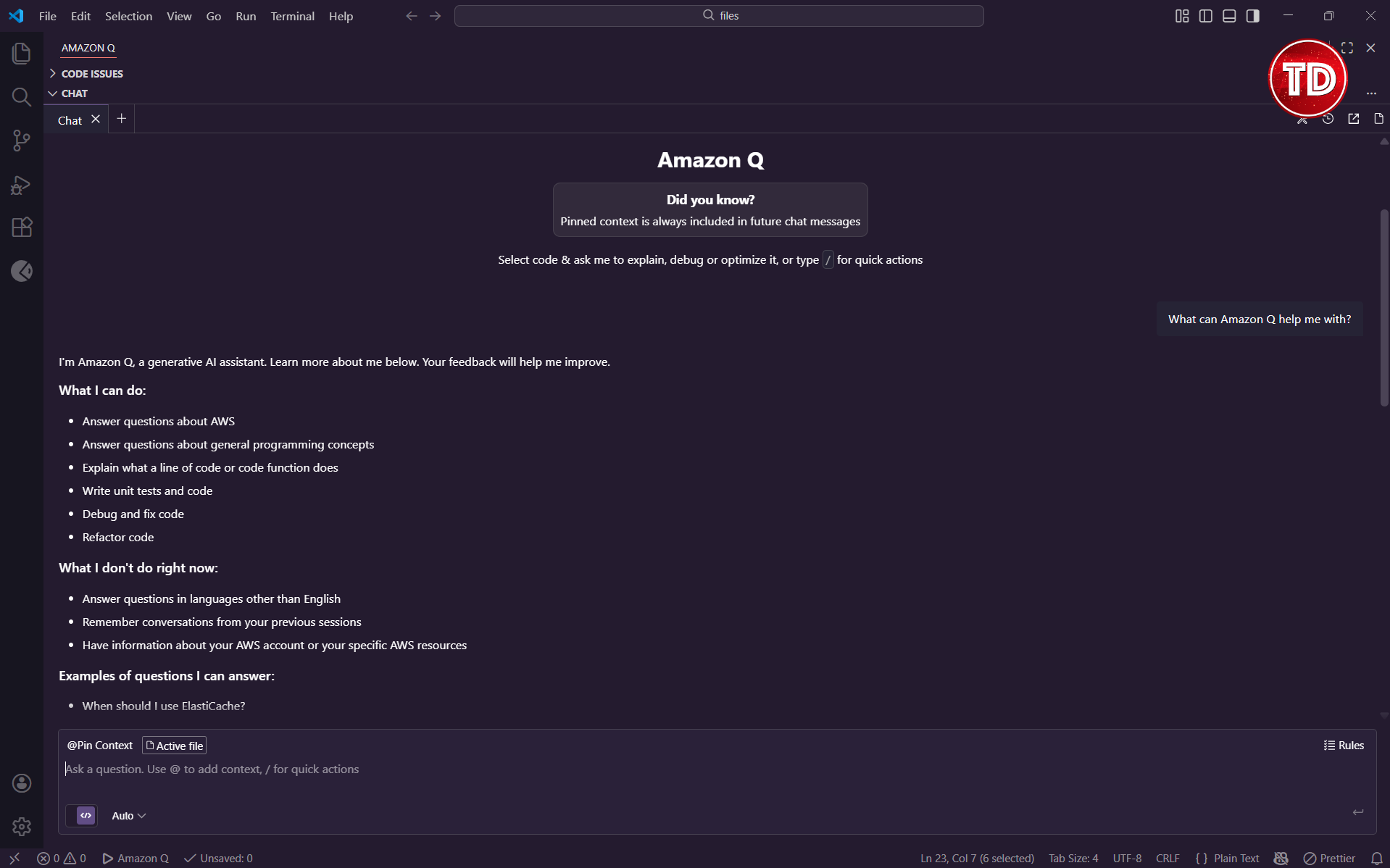Select the AWS toolkit icon in activity bar

click(x=21, y=271)
